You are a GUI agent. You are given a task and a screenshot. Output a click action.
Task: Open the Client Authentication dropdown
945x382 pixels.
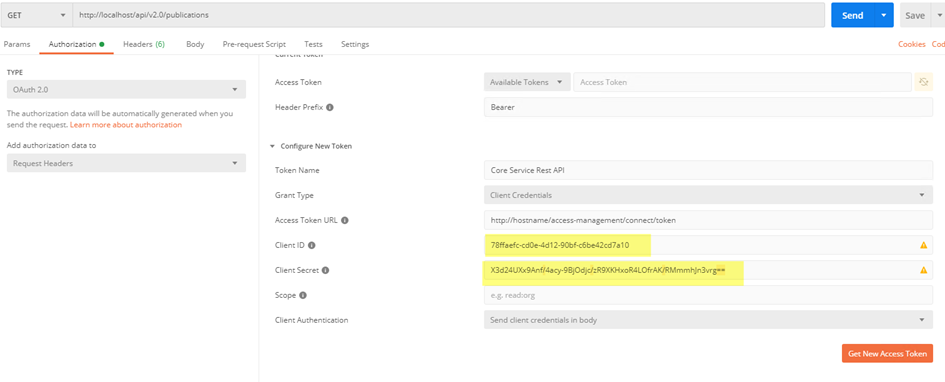(x=708, y=320)
